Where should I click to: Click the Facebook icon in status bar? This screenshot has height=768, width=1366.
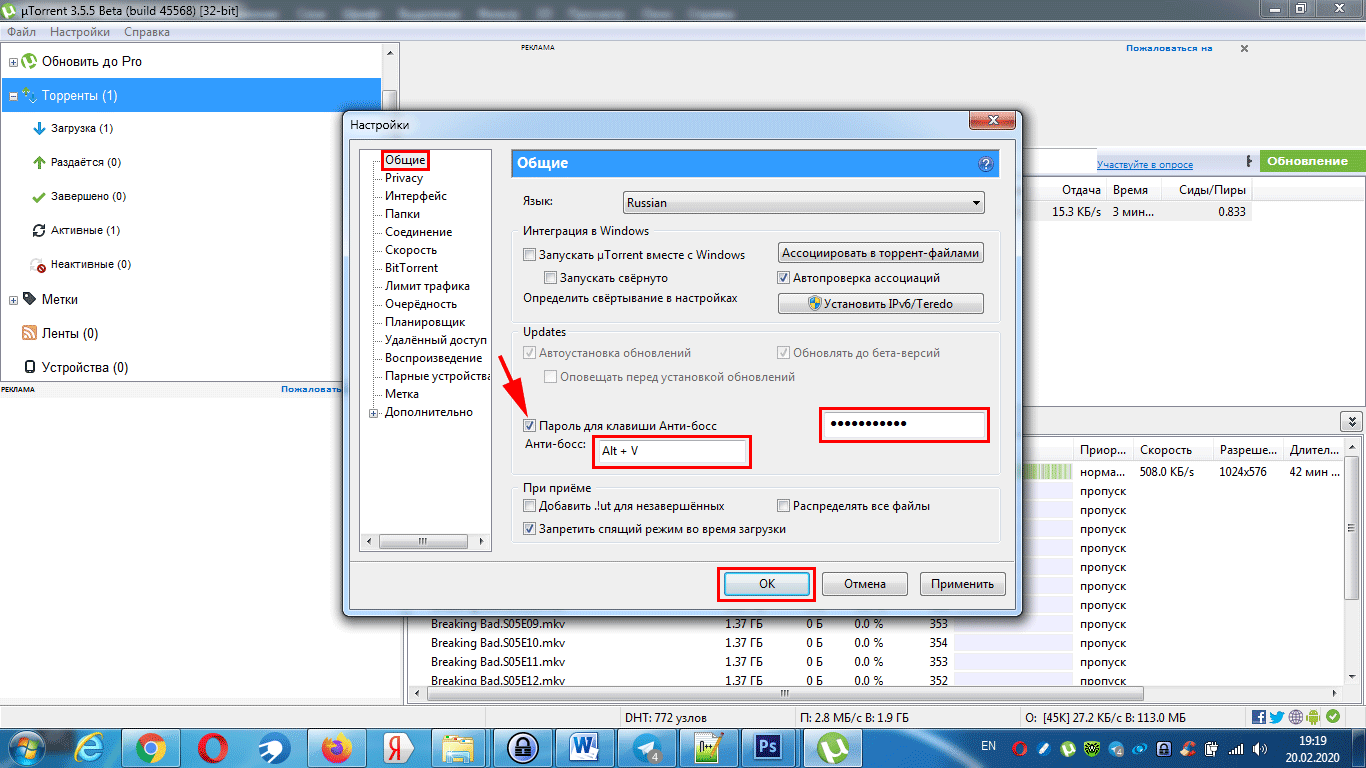coord(1259,717)
